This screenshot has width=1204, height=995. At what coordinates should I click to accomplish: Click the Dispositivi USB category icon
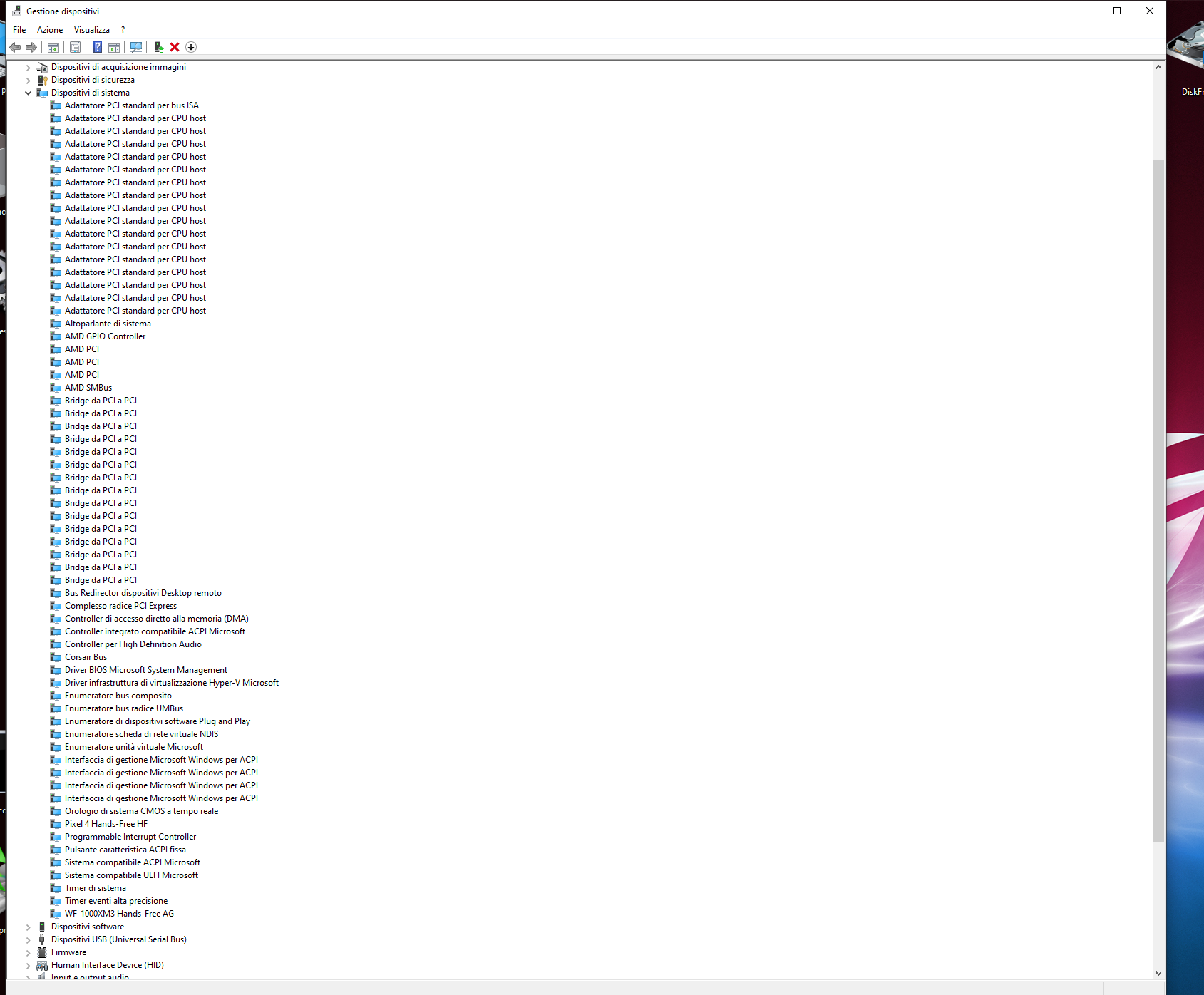pyautogui.click(x=42, y=939)
